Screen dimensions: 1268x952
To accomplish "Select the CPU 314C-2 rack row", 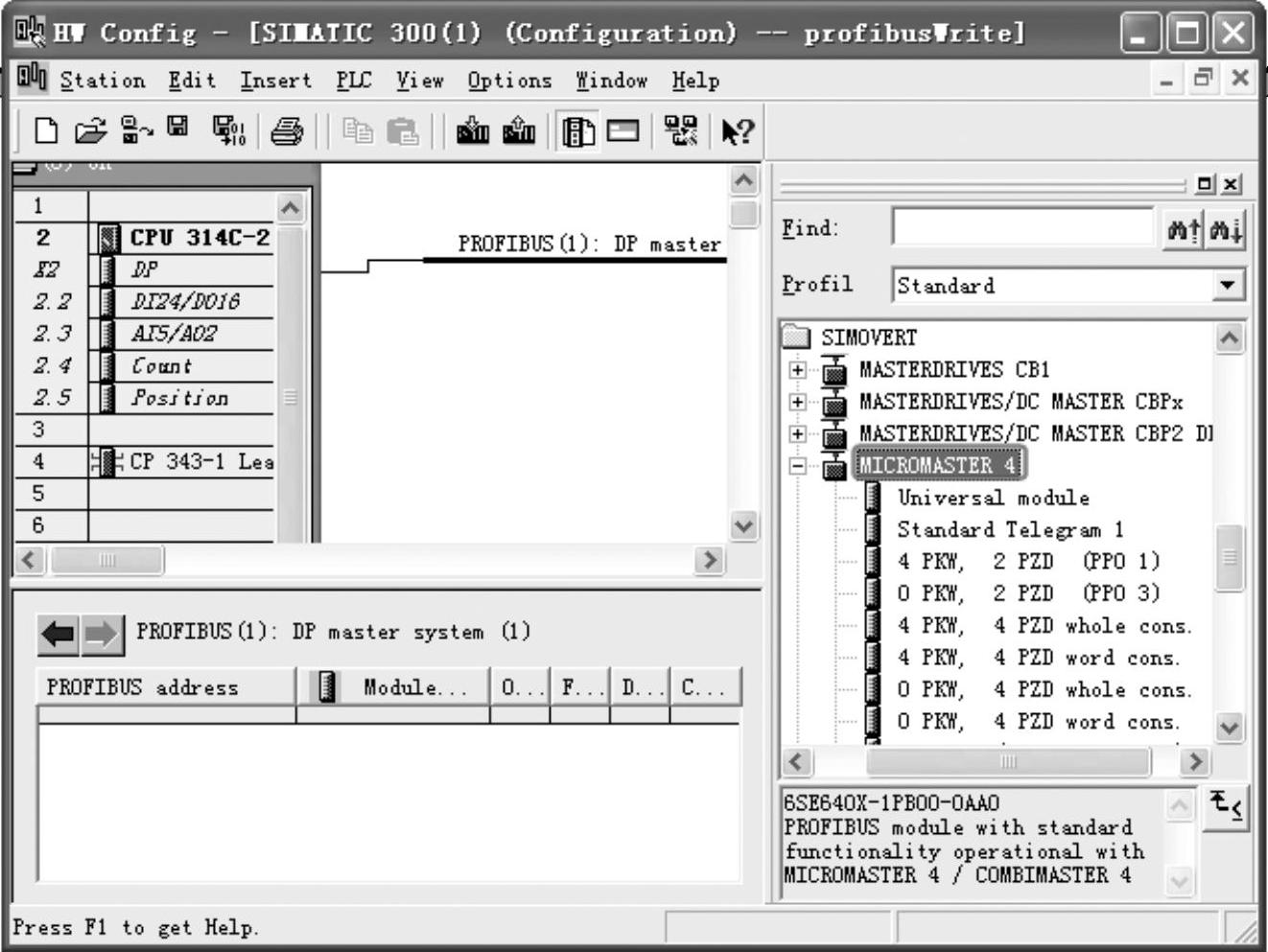I will tap(200, 238).
